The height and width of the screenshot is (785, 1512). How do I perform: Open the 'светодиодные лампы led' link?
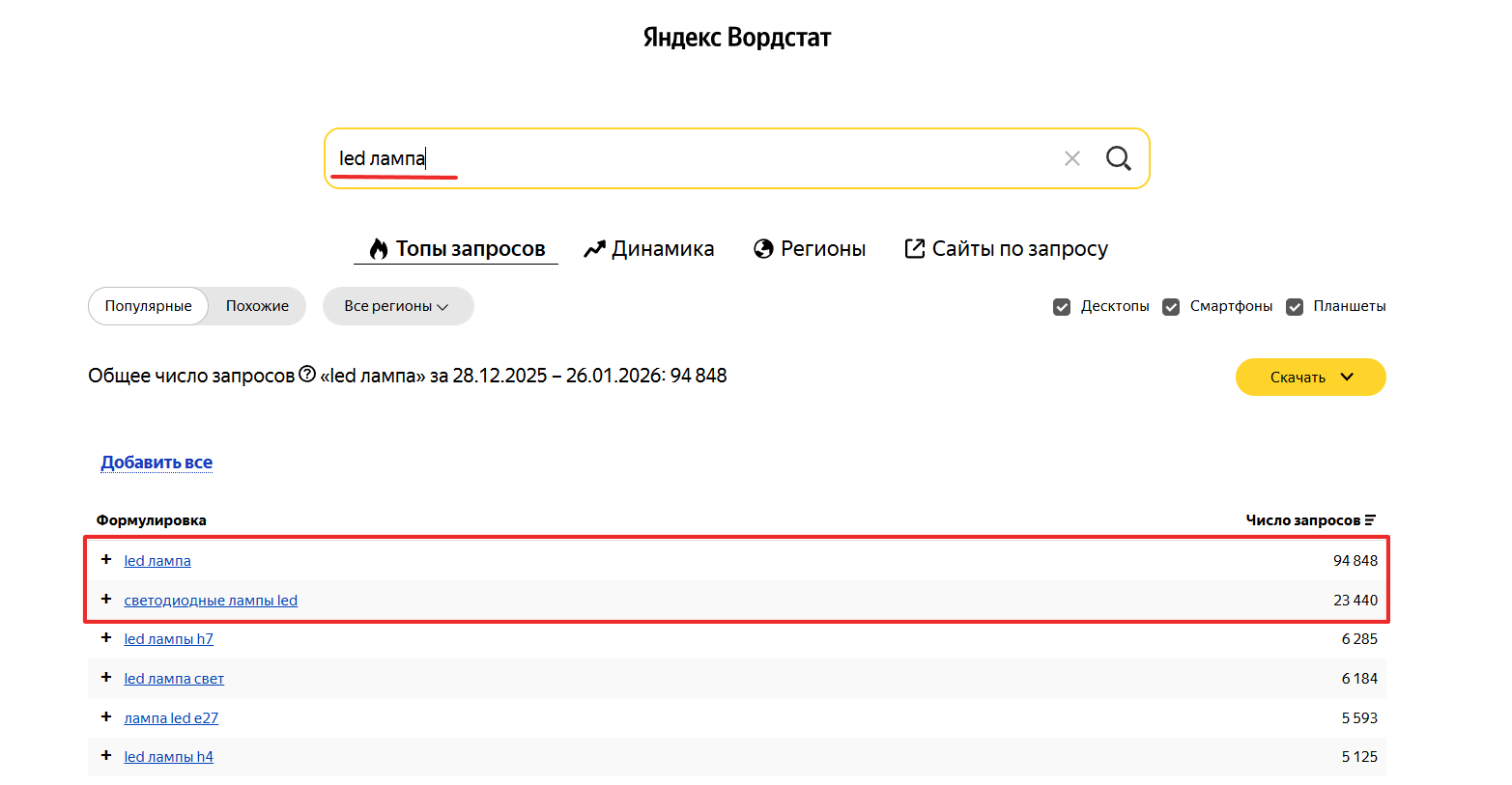click(x=211, y=601)
